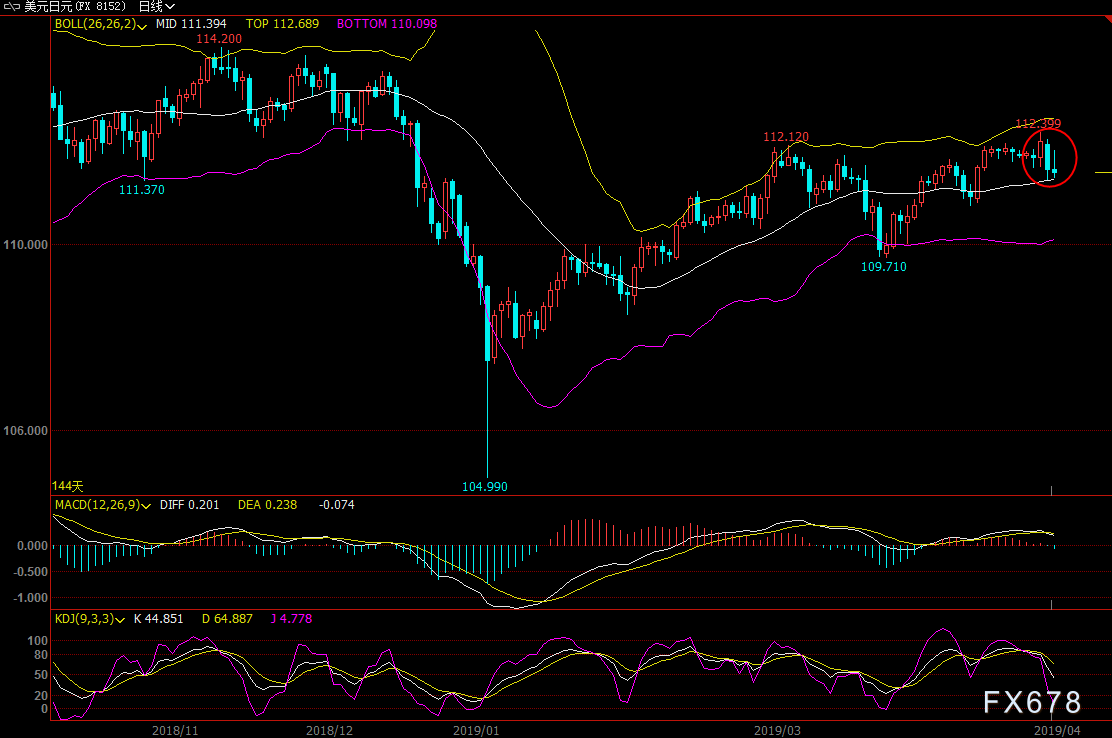Image resolution: width=1112 pixels, height=738 pixels.
Task: Expand the BOLL(26,26,2) indicator dropdown
Action: pyautogui.click(x=144, y=24)
